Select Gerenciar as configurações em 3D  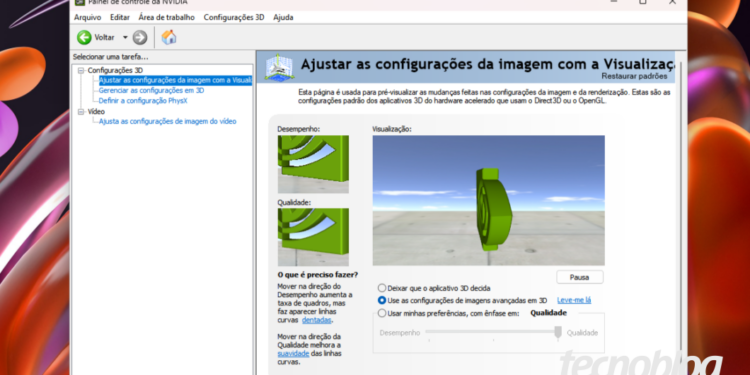click(x=151, y=90)
